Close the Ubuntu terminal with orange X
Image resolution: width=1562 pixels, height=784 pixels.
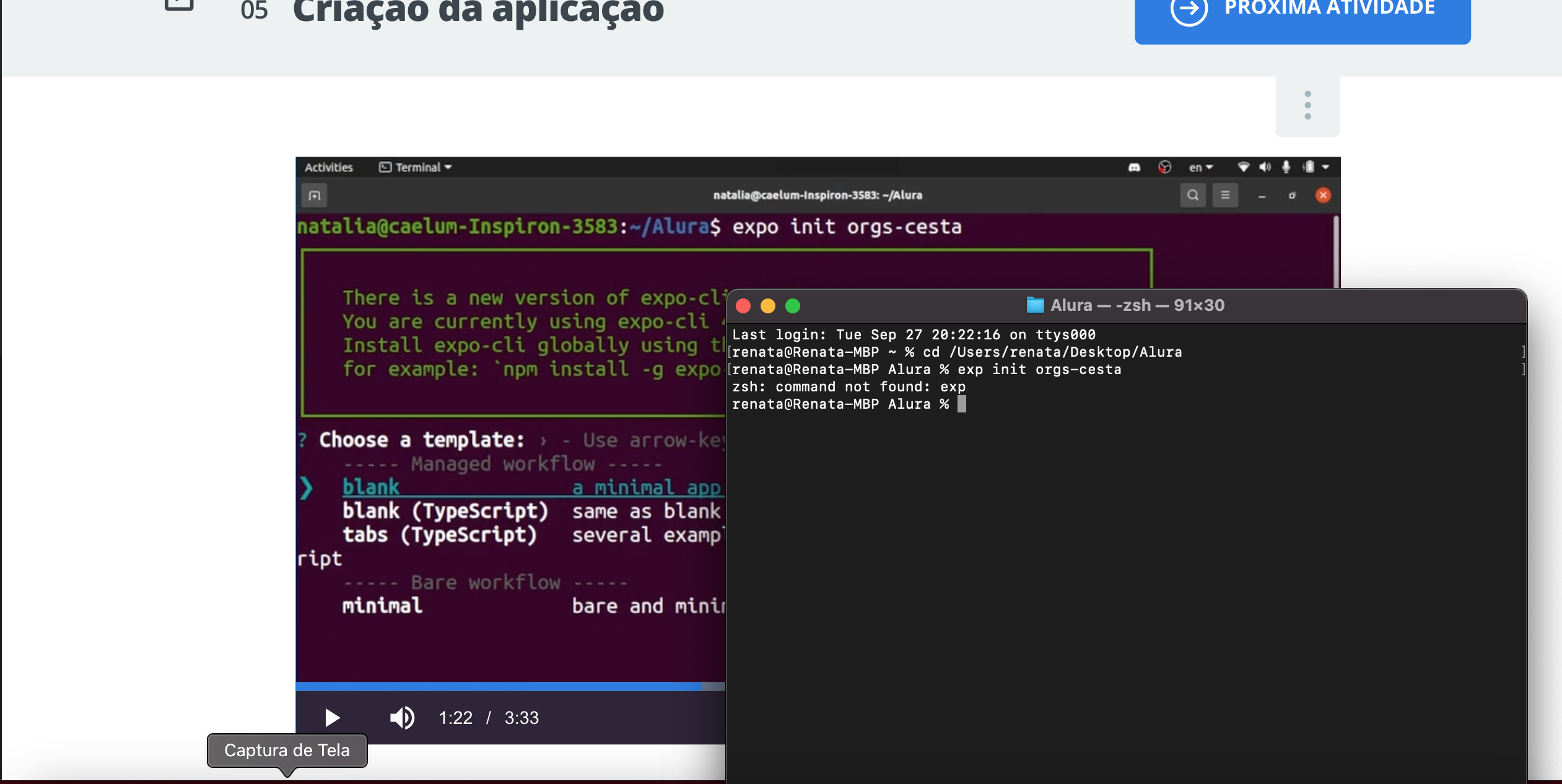point(1323,195)
